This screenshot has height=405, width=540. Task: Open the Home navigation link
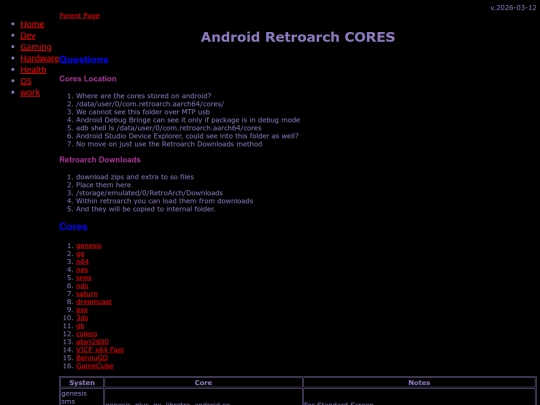[x=32, y=24]
